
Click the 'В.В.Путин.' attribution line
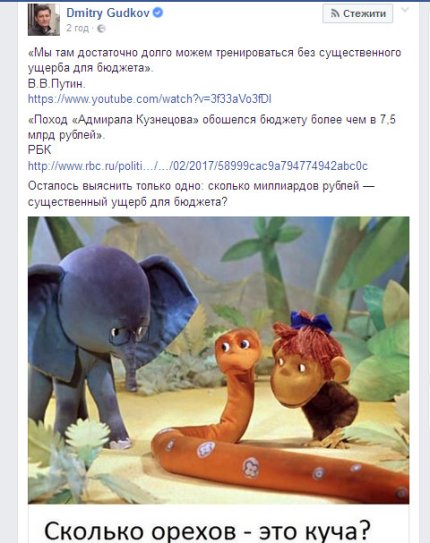click(56, 83)
